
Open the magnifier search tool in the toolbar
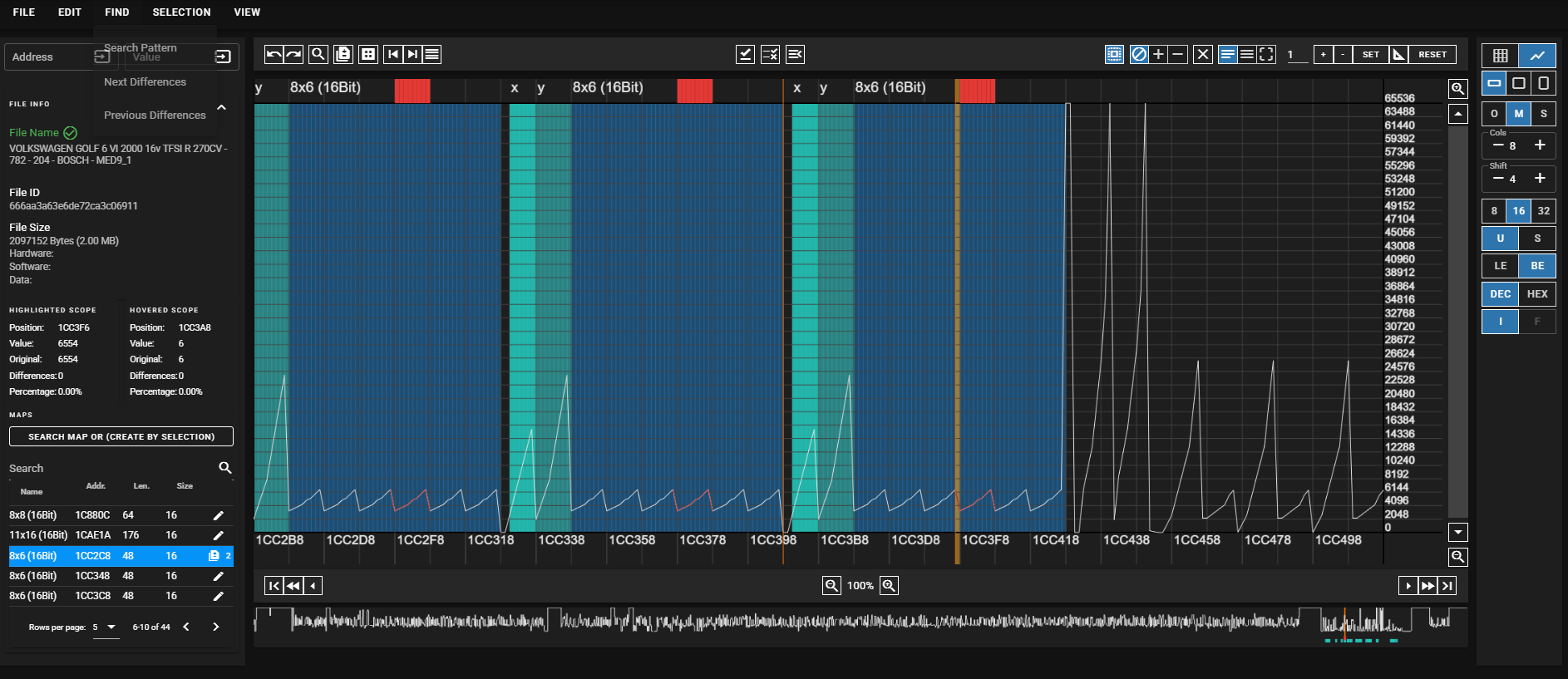click(318, 55)
